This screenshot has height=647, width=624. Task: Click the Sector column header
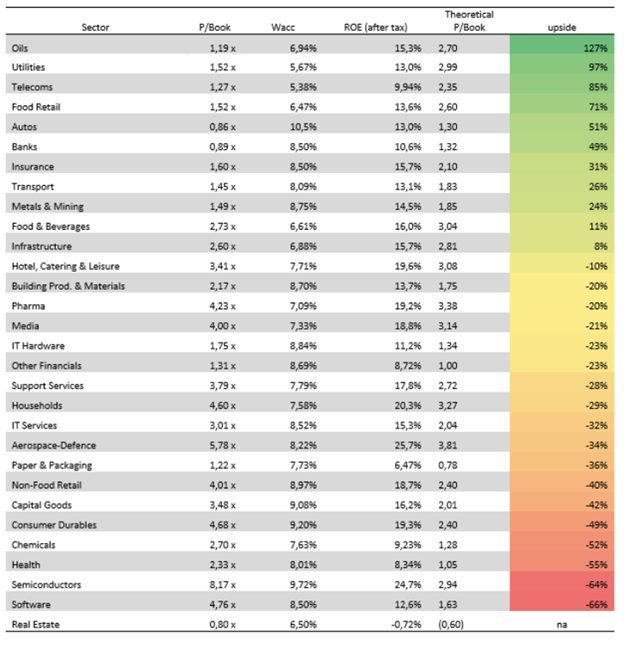(x=95, y=28)
